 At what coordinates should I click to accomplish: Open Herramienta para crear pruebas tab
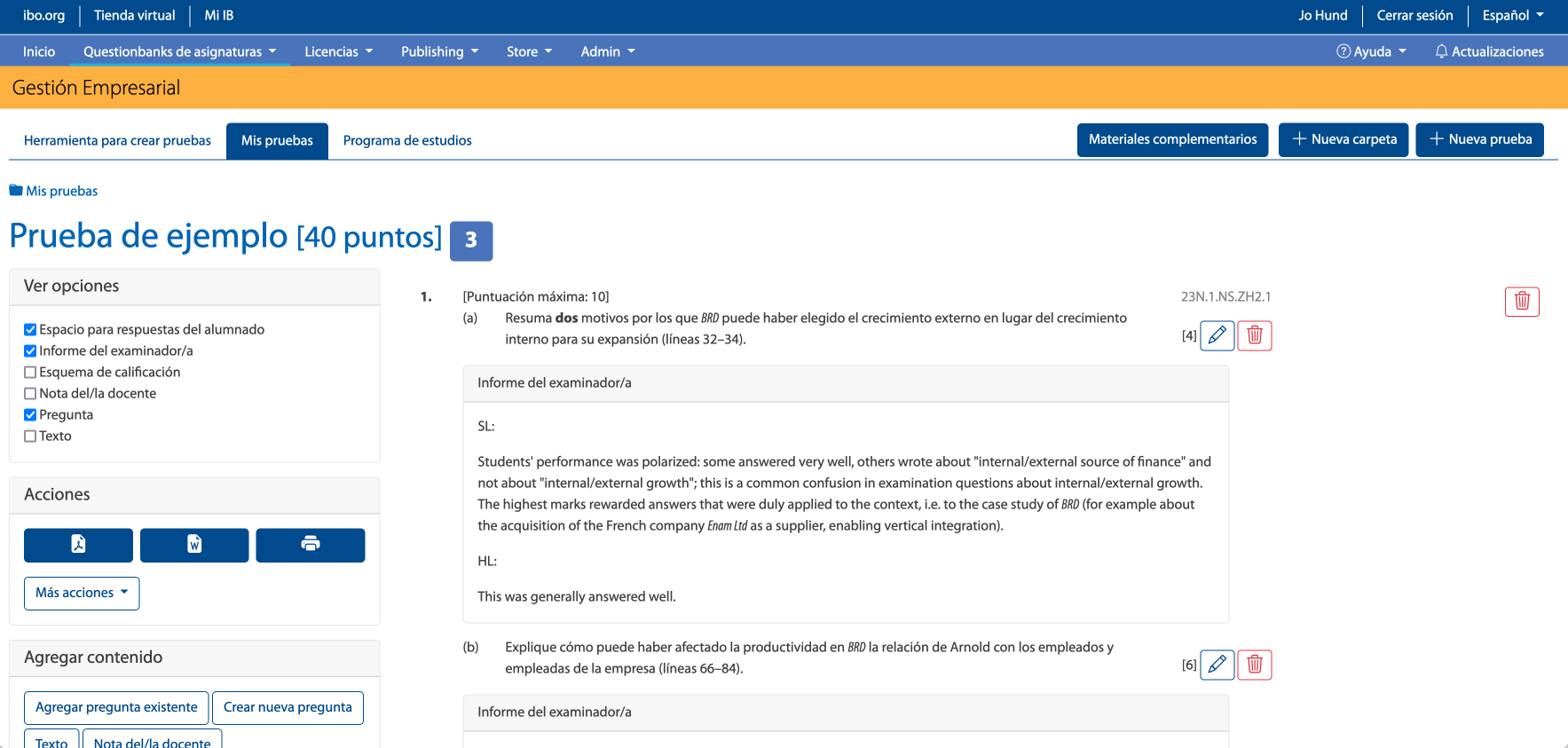117,140
